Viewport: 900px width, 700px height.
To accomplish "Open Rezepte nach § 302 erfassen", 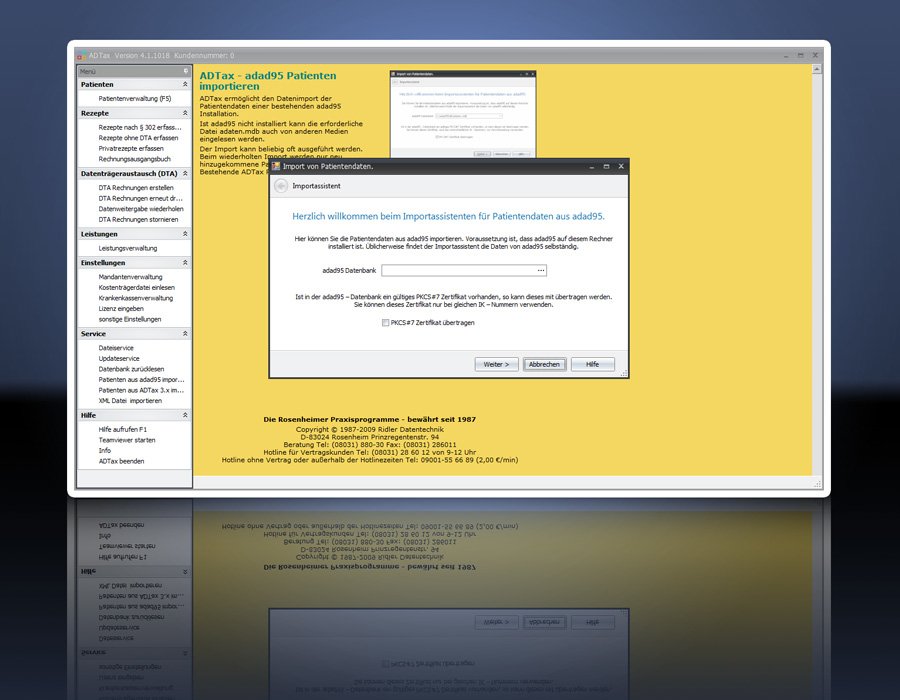I will click(139, 127).
